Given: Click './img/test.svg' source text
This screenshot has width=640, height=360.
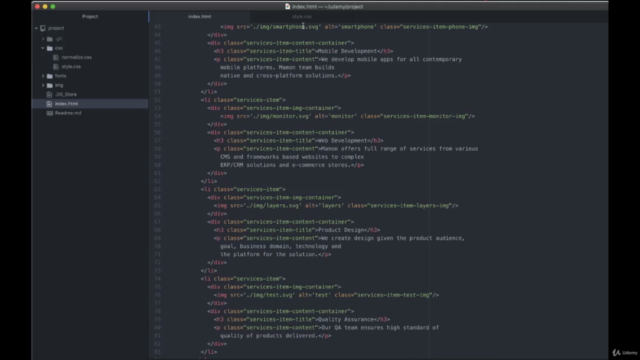Looking at the screenshot, I should 269,295.
